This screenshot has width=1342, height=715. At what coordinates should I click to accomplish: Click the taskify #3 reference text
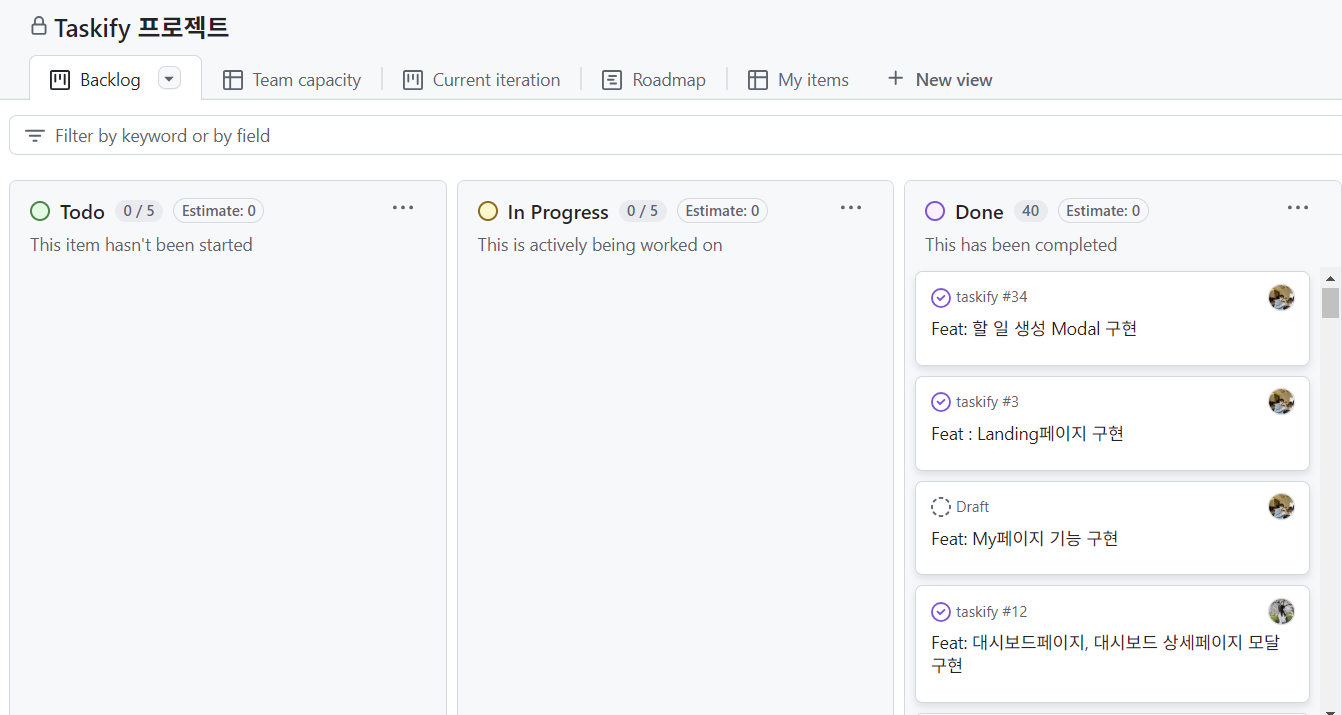[x=987, y=402]
